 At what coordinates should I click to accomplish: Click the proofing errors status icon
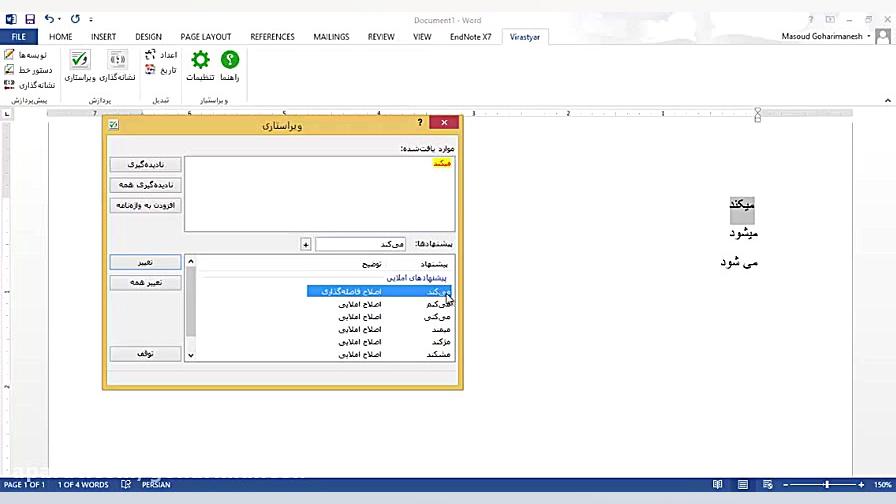point(126,485)
